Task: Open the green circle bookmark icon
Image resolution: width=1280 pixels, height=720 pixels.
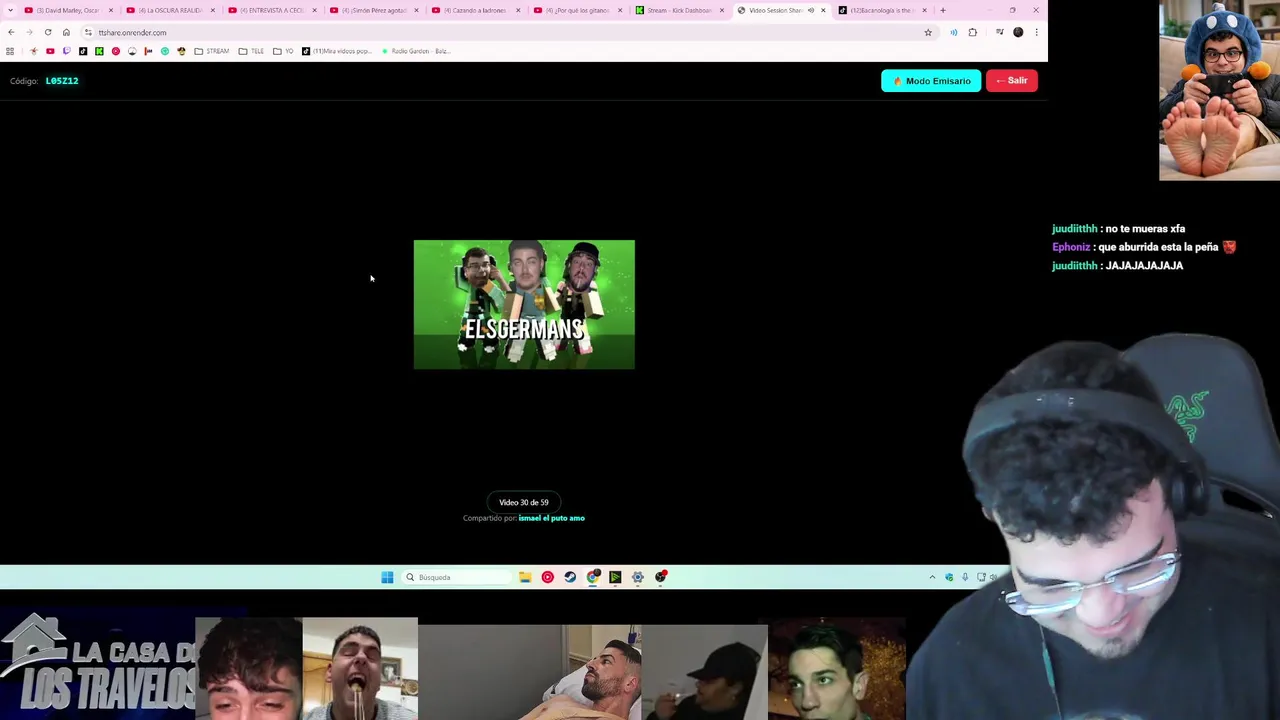Action: [x=165, y=51]
